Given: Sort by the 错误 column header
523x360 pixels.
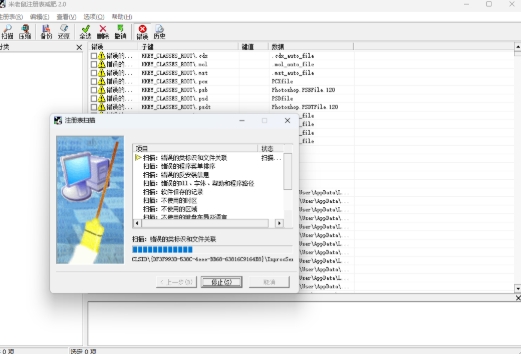Looking at the screenshot, I should pyautogui.click(x=113, y=47).
